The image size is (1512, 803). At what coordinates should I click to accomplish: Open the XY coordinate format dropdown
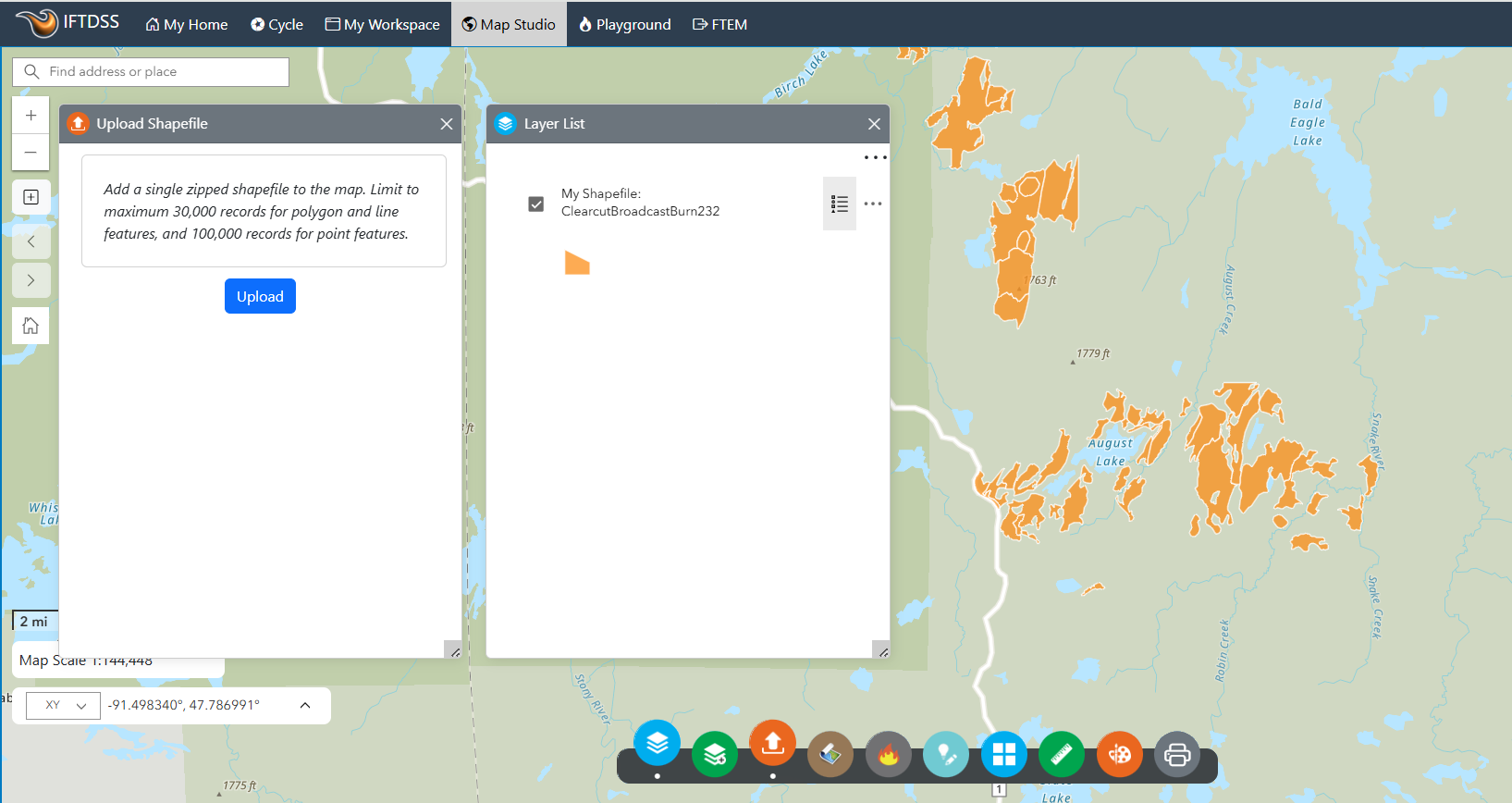tap(63, 706)
